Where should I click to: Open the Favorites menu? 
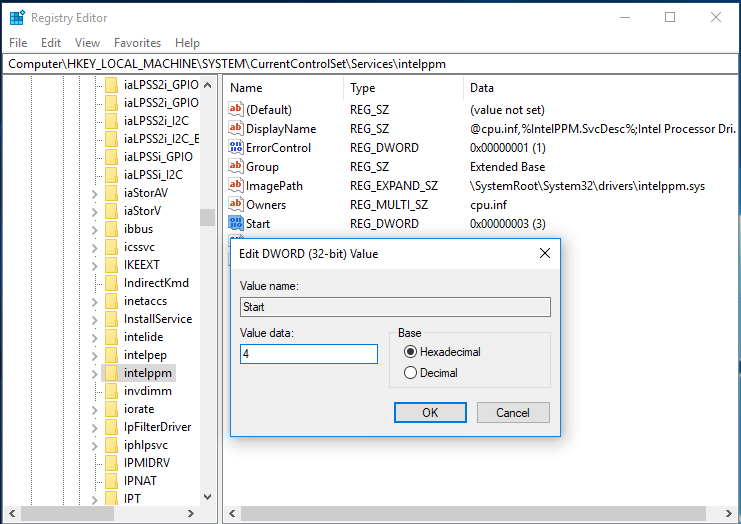click(137, 43)
